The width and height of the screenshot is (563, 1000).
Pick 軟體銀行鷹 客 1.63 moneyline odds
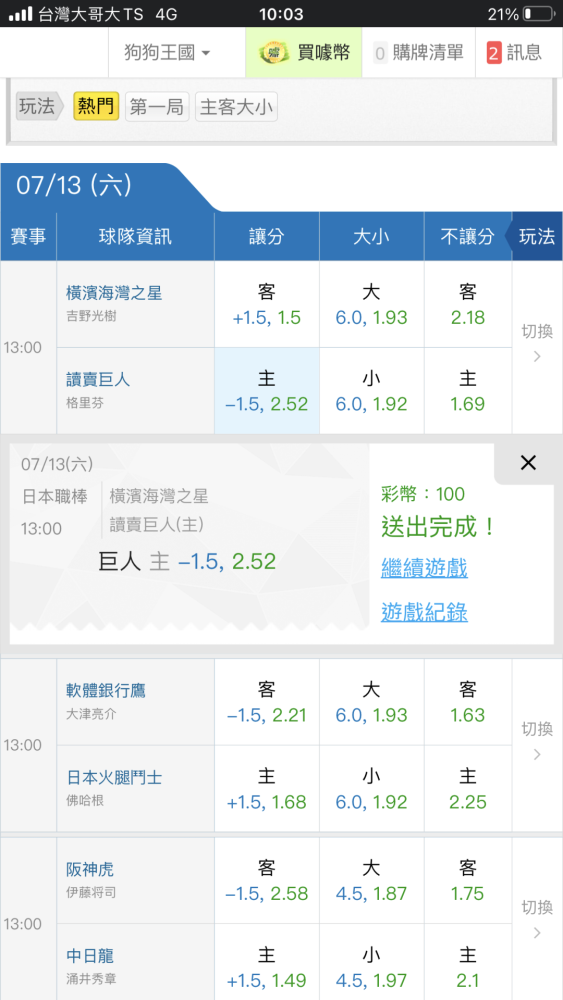pyautogui.click(x=467, y=702)
